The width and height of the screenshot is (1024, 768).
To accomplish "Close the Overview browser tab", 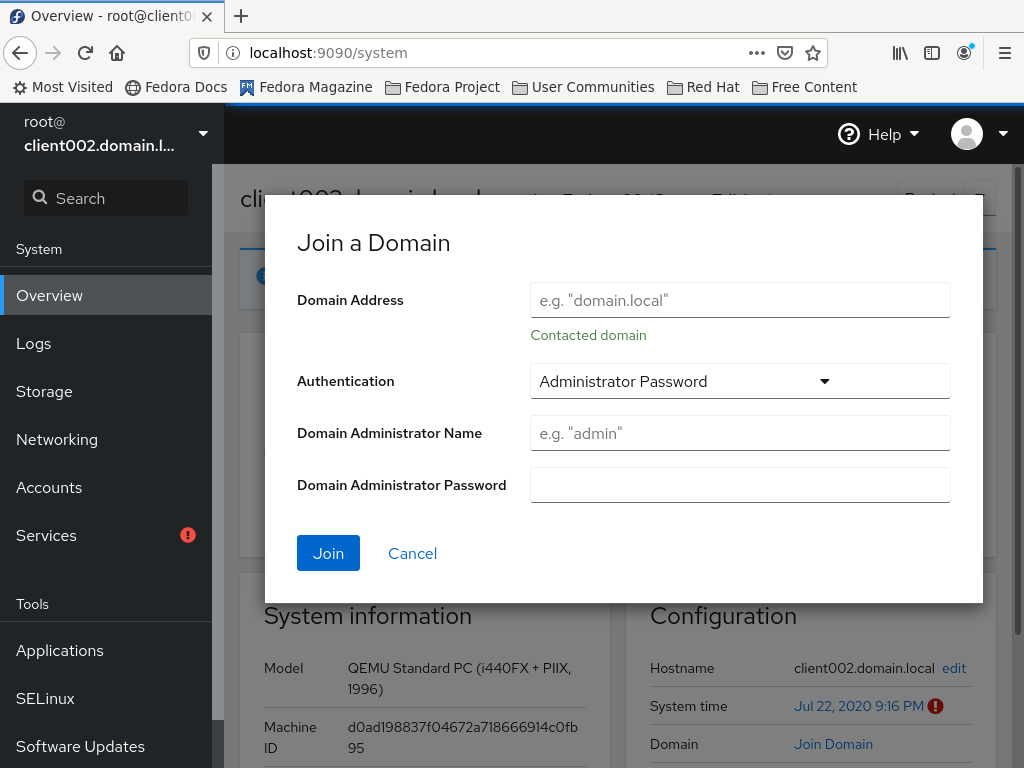I will 207,17.
